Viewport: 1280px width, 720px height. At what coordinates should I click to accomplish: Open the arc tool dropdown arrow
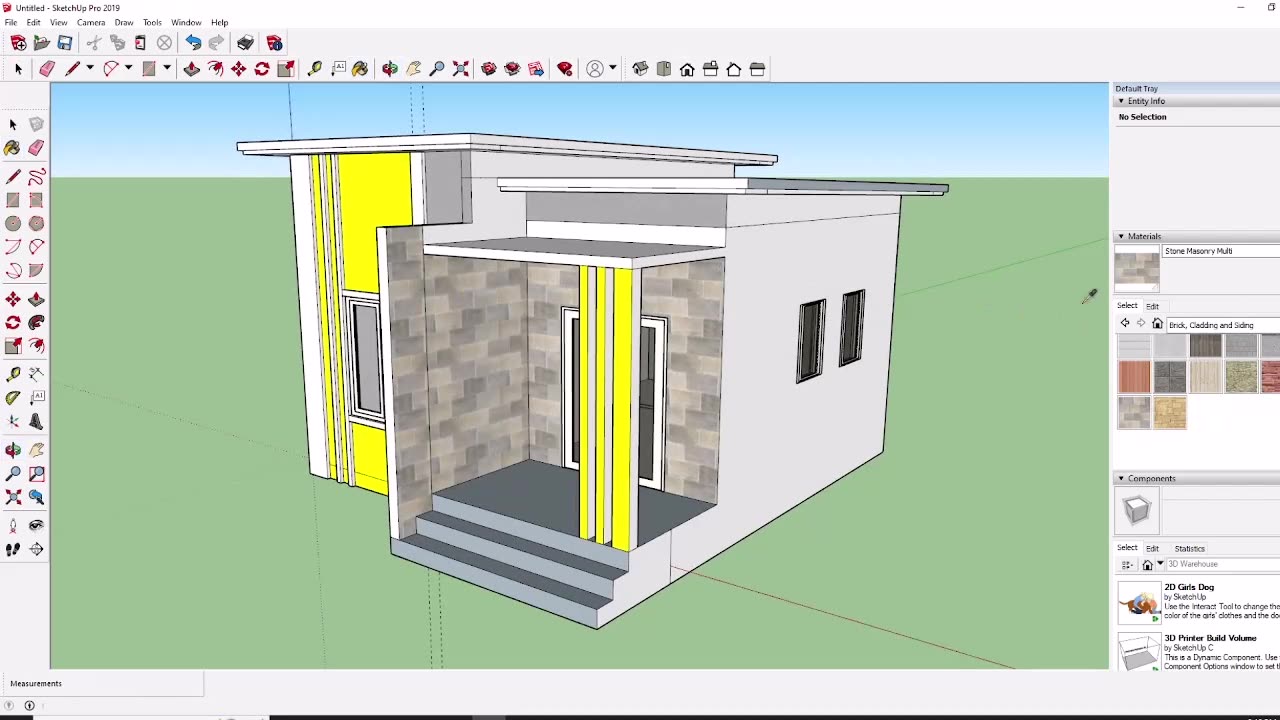(128, 69)
